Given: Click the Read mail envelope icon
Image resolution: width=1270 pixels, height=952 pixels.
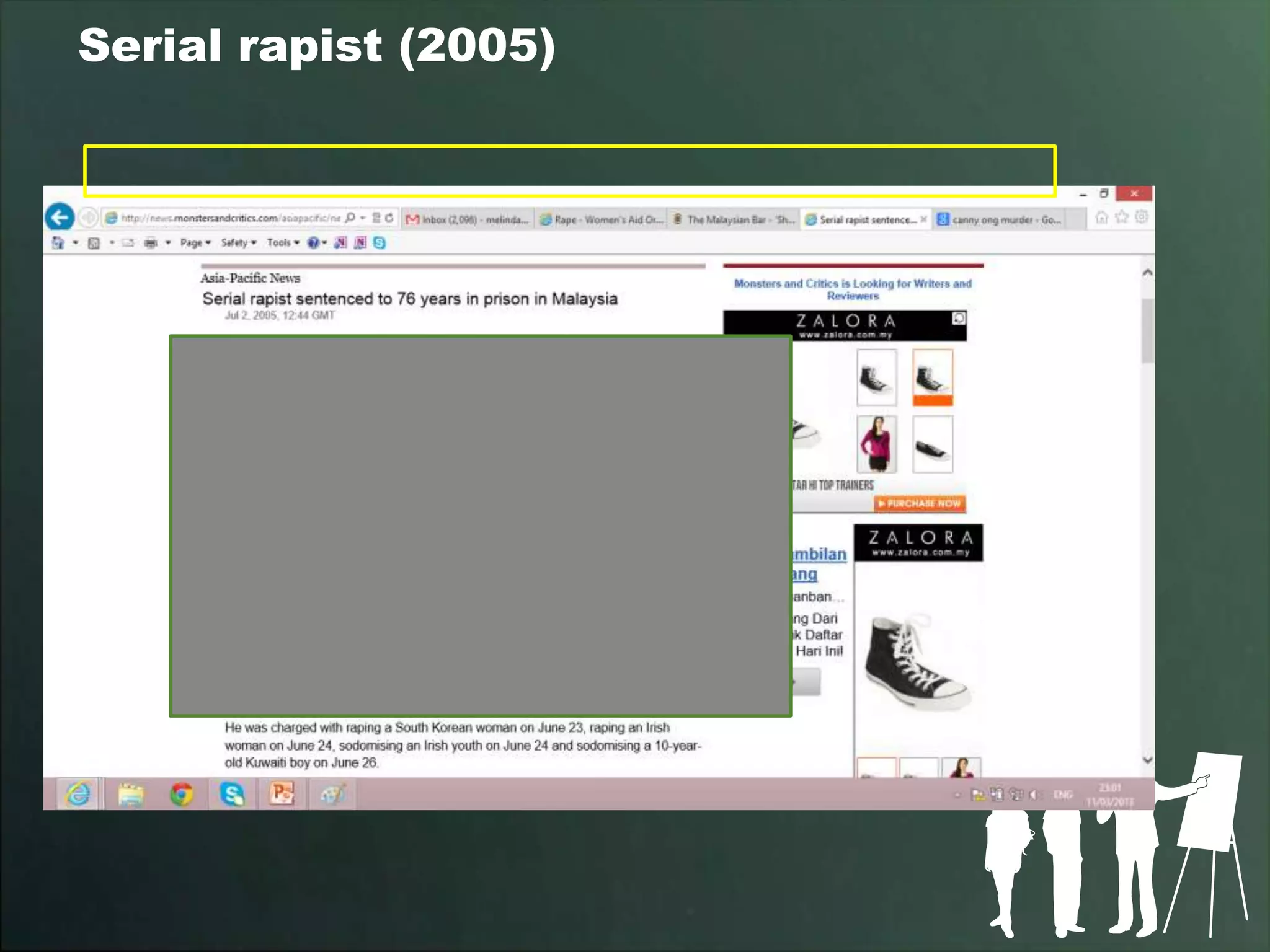Looking at the screenshot, I should (128, 243).
